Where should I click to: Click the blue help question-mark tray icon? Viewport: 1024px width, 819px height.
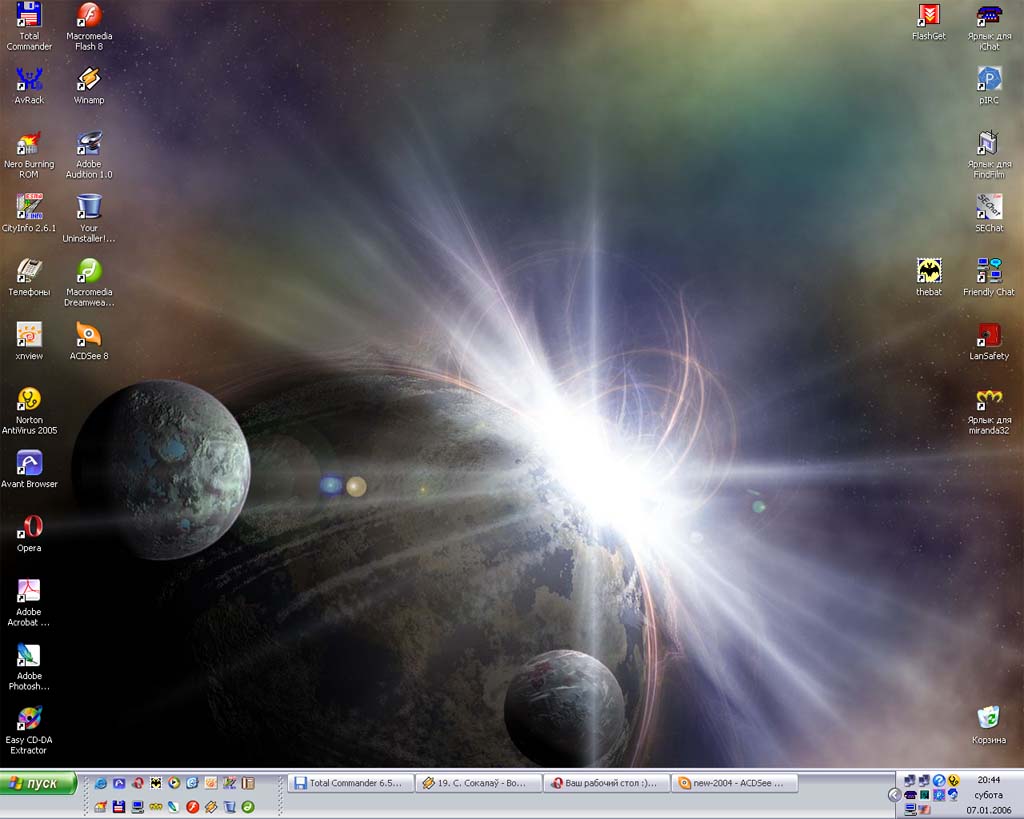click(x=939, y=780)
